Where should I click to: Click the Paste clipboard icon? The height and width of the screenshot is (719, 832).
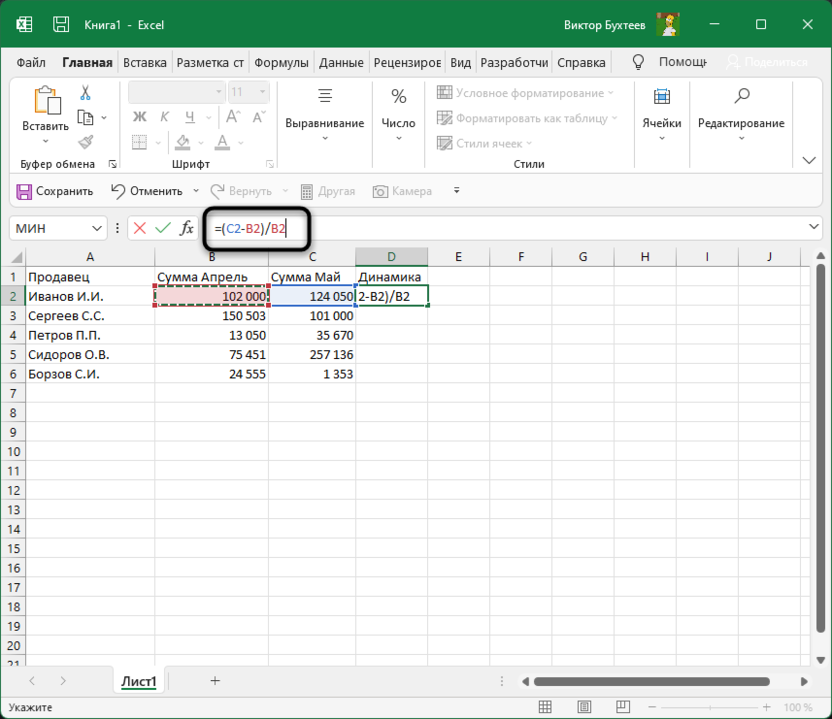pos(46,100)
